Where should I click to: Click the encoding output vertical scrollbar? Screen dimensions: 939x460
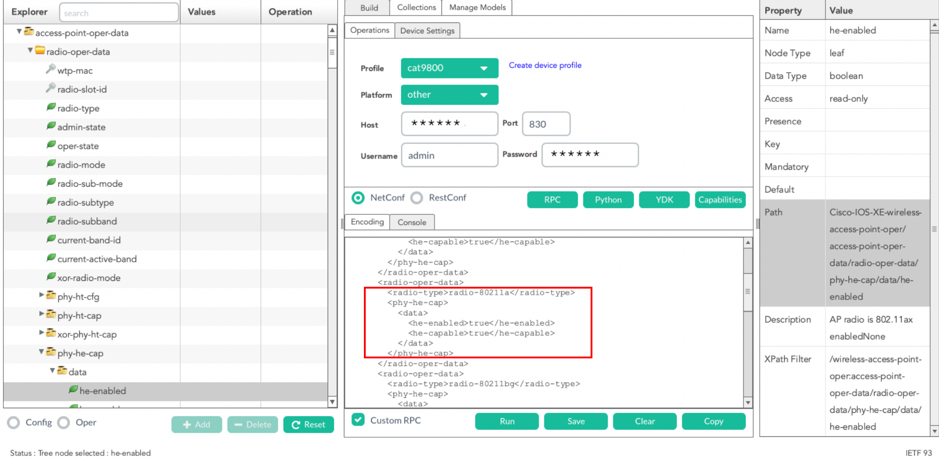pyautogui.click(x=747, y=320)
